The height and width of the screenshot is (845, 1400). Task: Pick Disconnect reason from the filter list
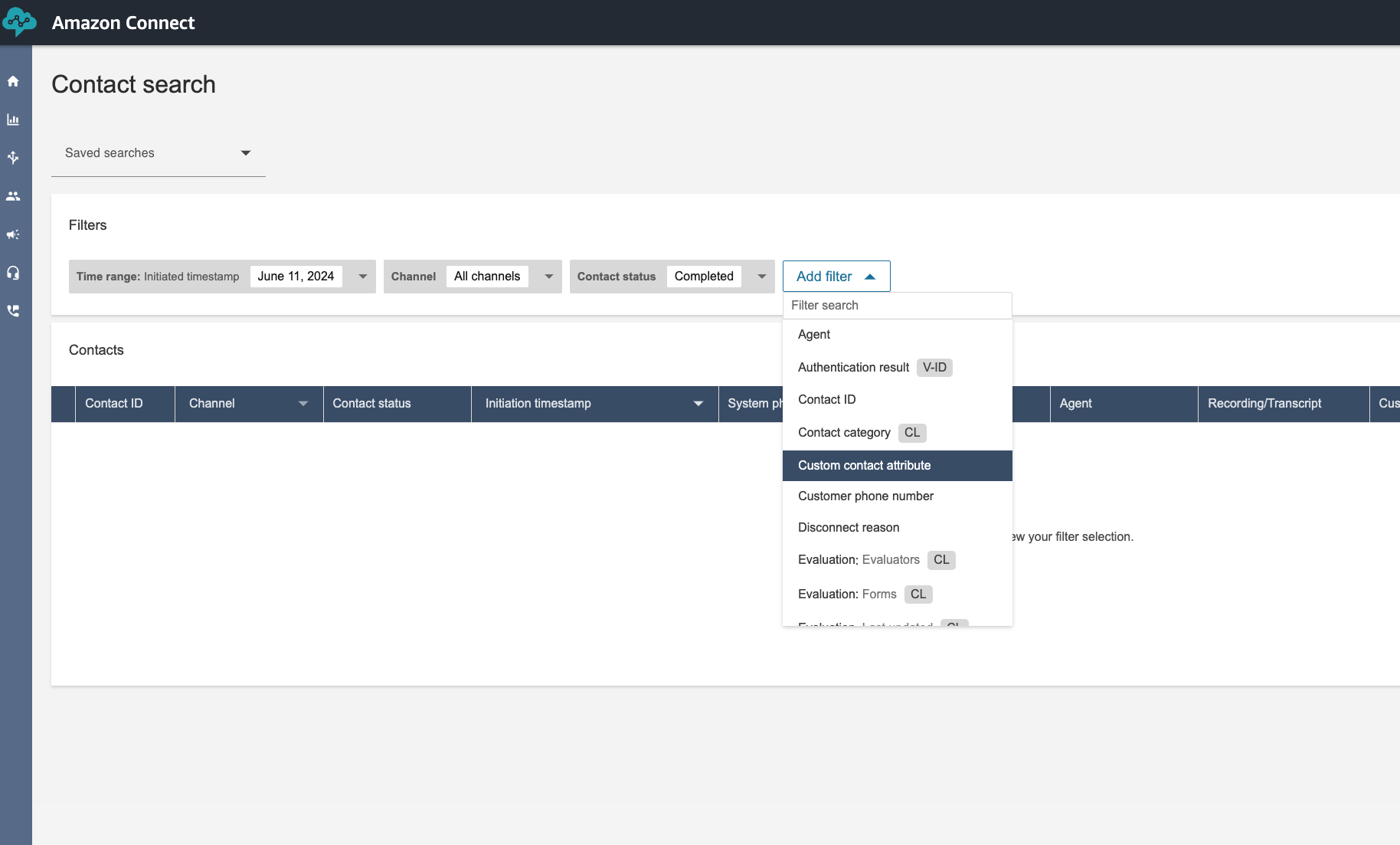click(x=849, y=528)
